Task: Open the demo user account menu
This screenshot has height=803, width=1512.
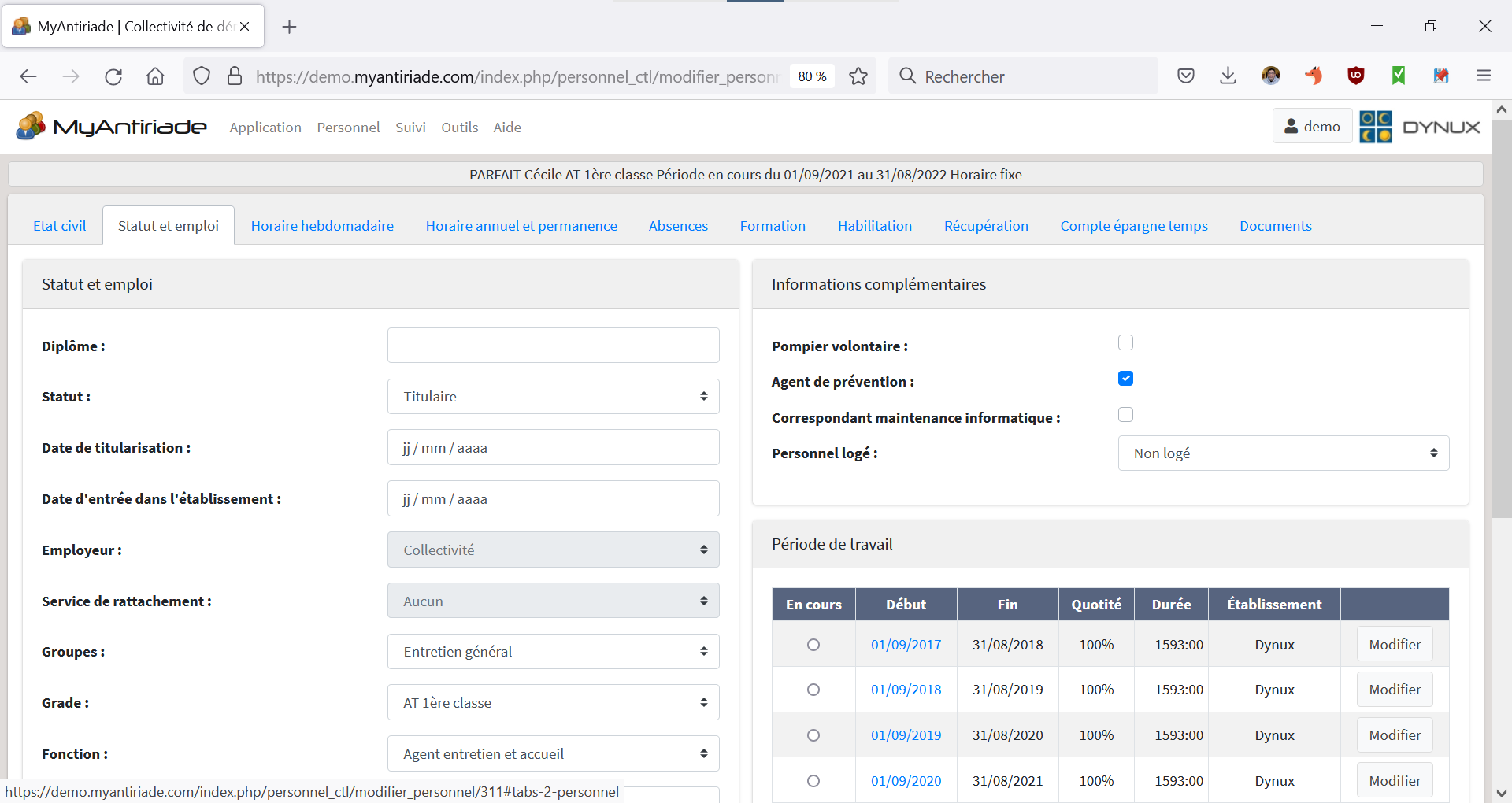Action: point(1312,126)
